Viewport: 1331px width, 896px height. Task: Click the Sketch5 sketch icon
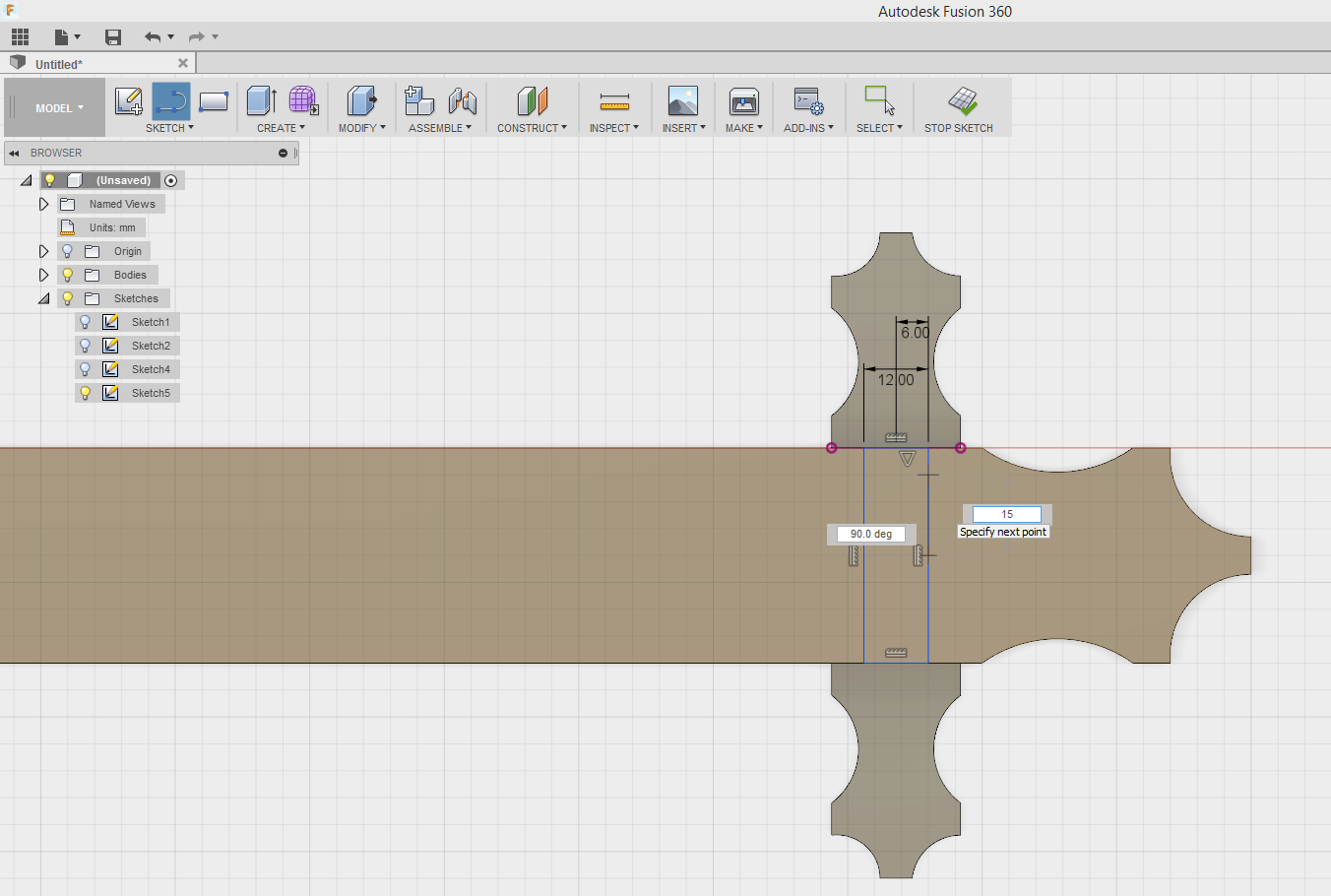[111, 393]
